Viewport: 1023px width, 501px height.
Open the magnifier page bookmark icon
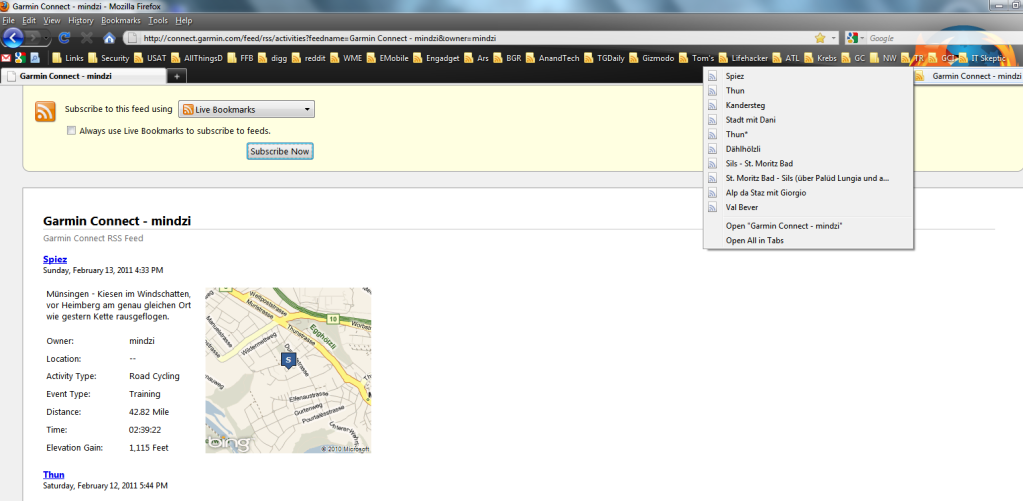[35, 58]
